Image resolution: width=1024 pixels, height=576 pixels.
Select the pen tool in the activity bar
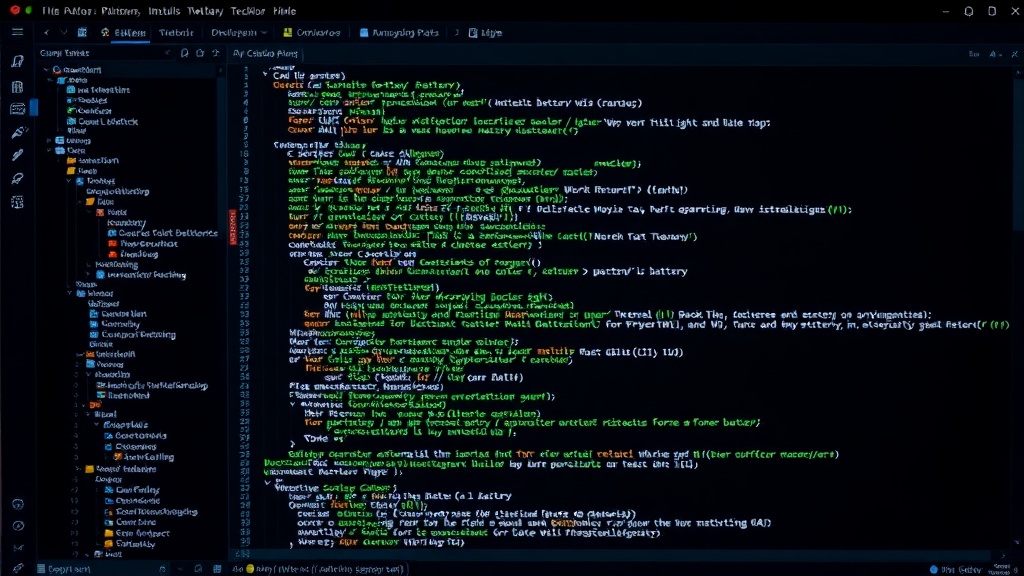[x=18, y=155]
